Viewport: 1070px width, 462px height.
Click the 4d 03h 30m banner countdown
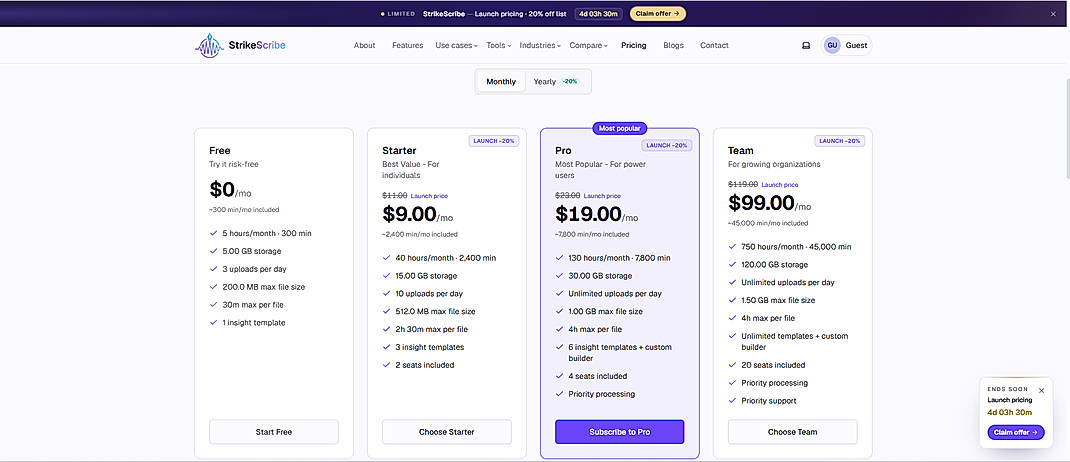(x=598, y=13)
